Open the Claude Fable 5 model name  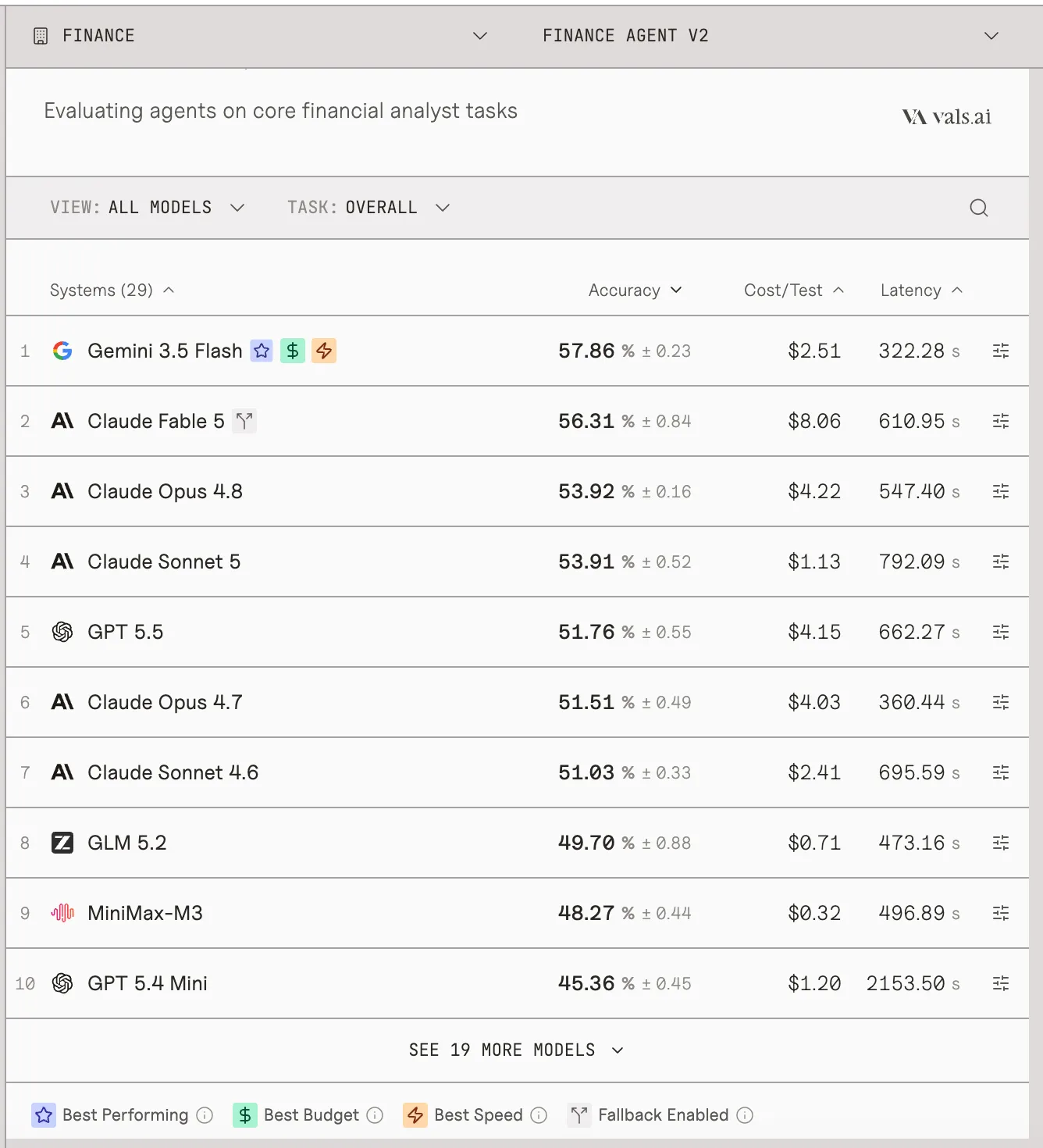click(x=156, y=421)
